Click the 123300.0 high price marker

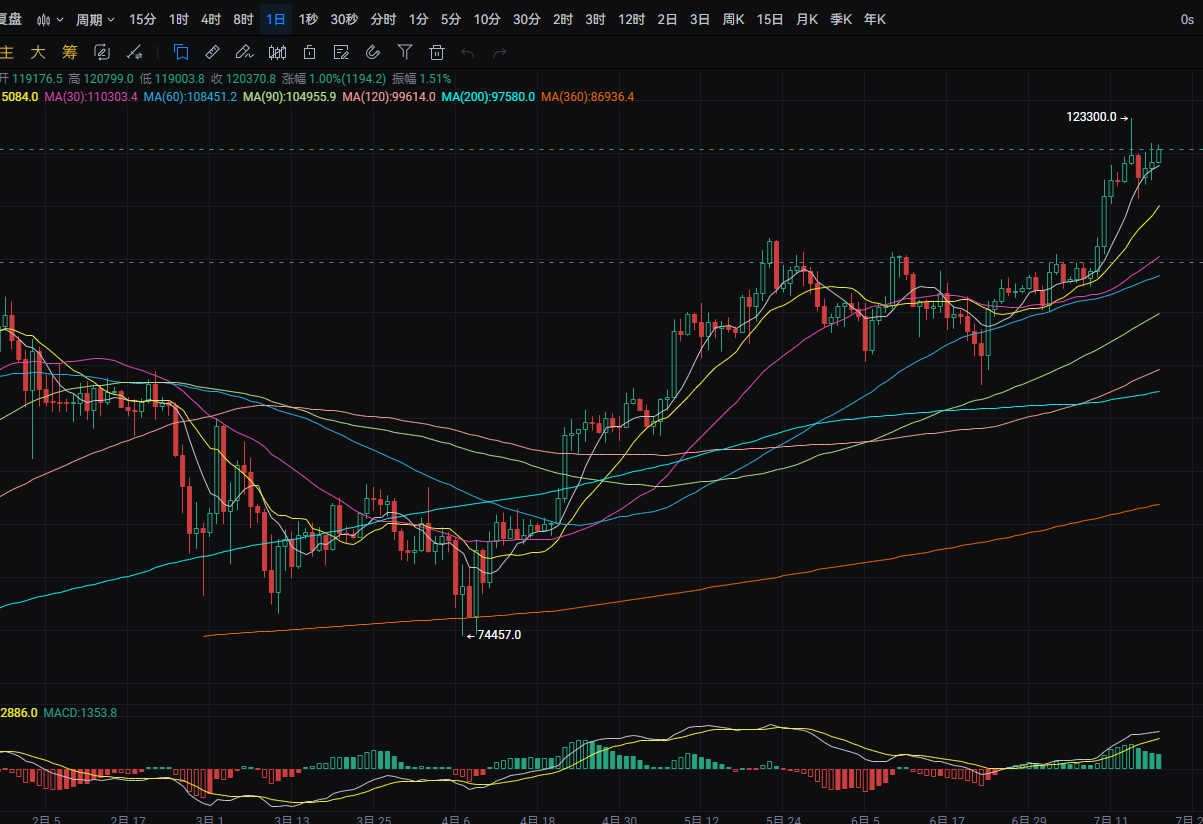(x=1091, y=117)
